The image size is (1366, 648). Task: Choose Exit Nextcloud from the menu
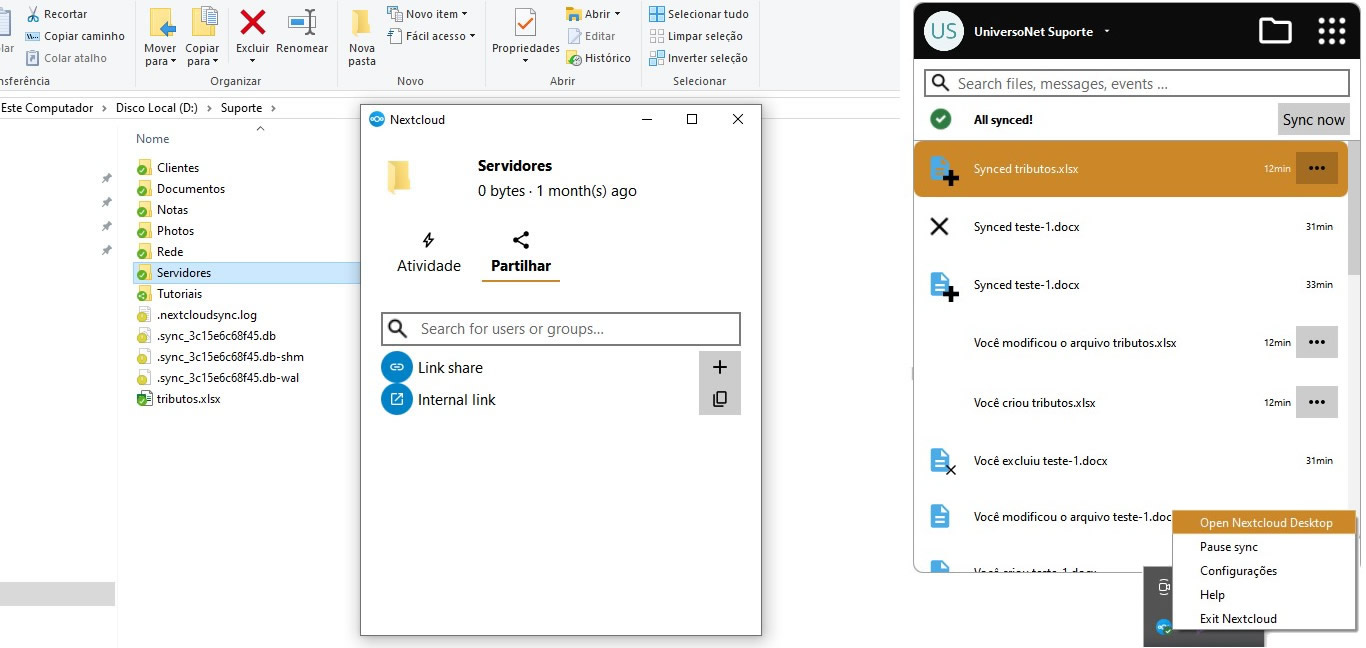(1238, 619)
